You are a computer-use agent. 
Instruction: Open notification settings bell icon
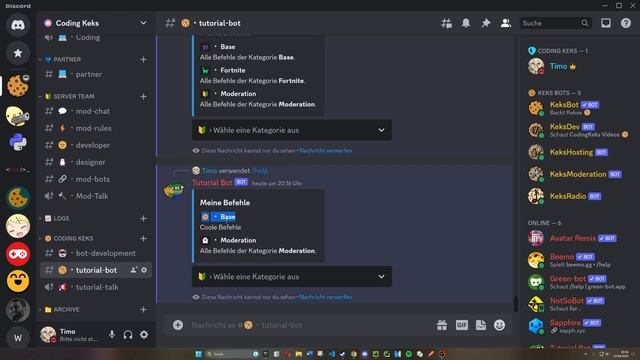[466, 23]
